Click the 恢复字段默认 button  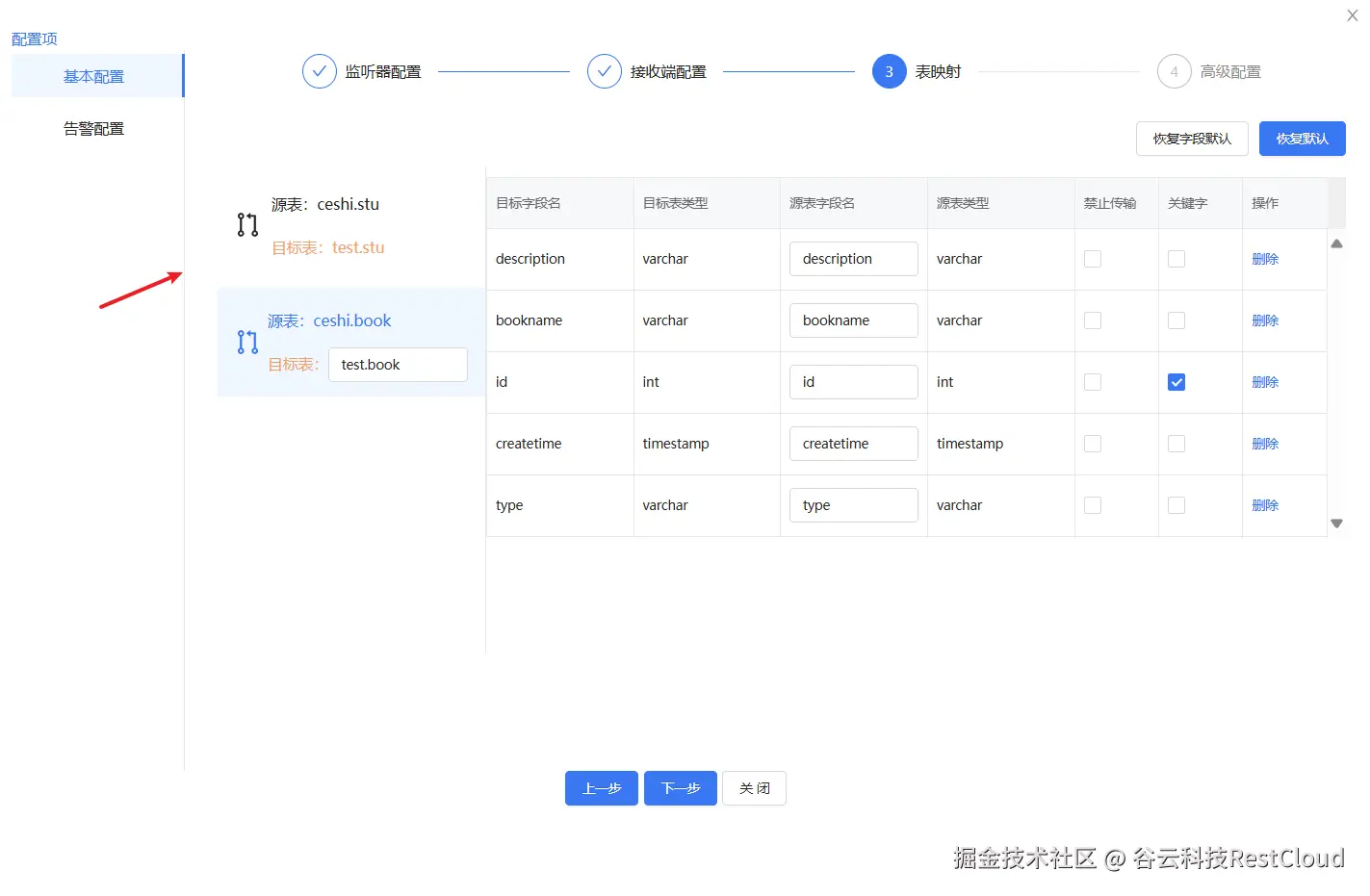1192,139
